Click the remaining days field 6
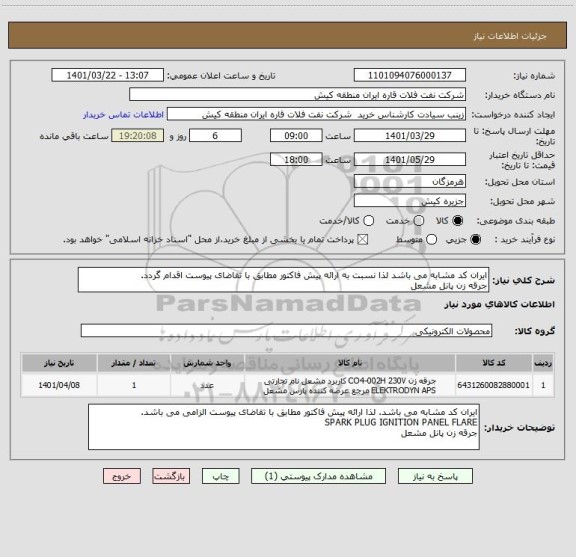The image size is (576, 557). [215, 136]
